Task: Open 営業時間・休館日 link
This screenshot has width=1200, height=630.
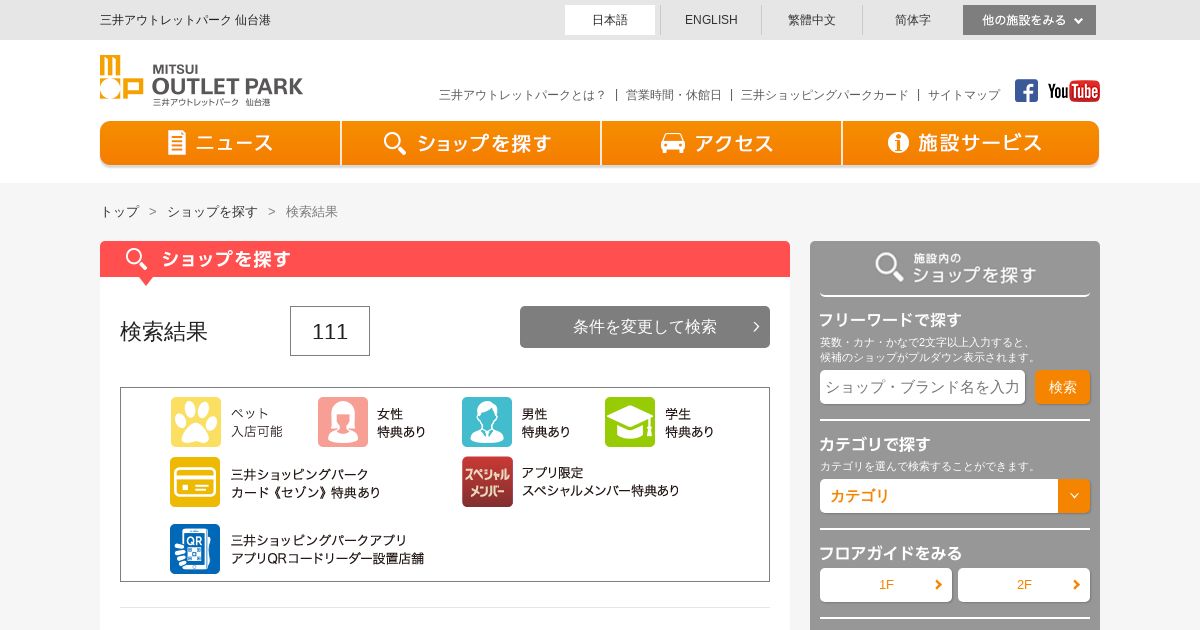Action: pos(674,95)
